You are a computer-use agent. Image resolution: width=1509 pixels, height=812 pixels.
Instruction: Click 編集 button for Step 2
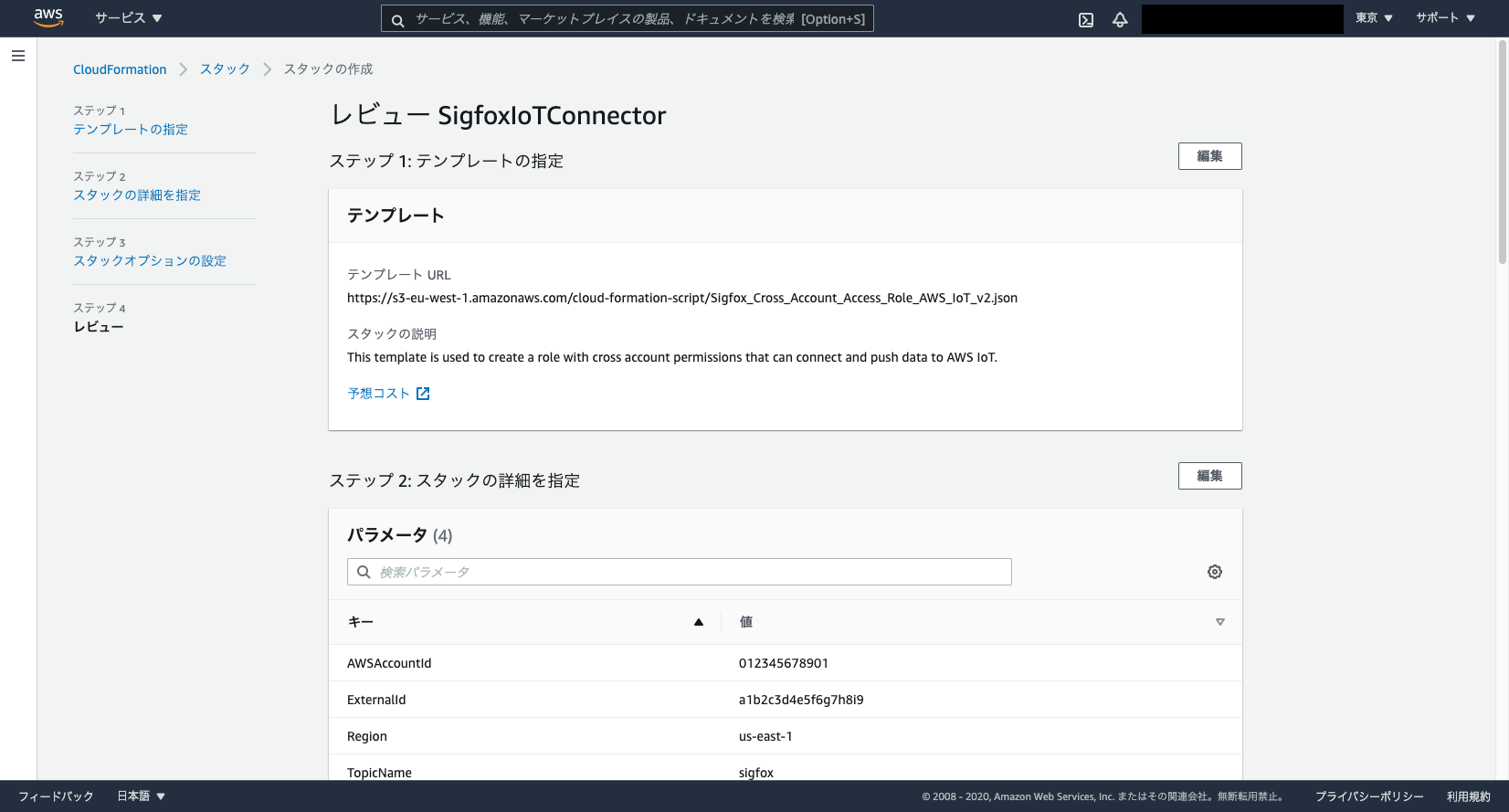1209,476
